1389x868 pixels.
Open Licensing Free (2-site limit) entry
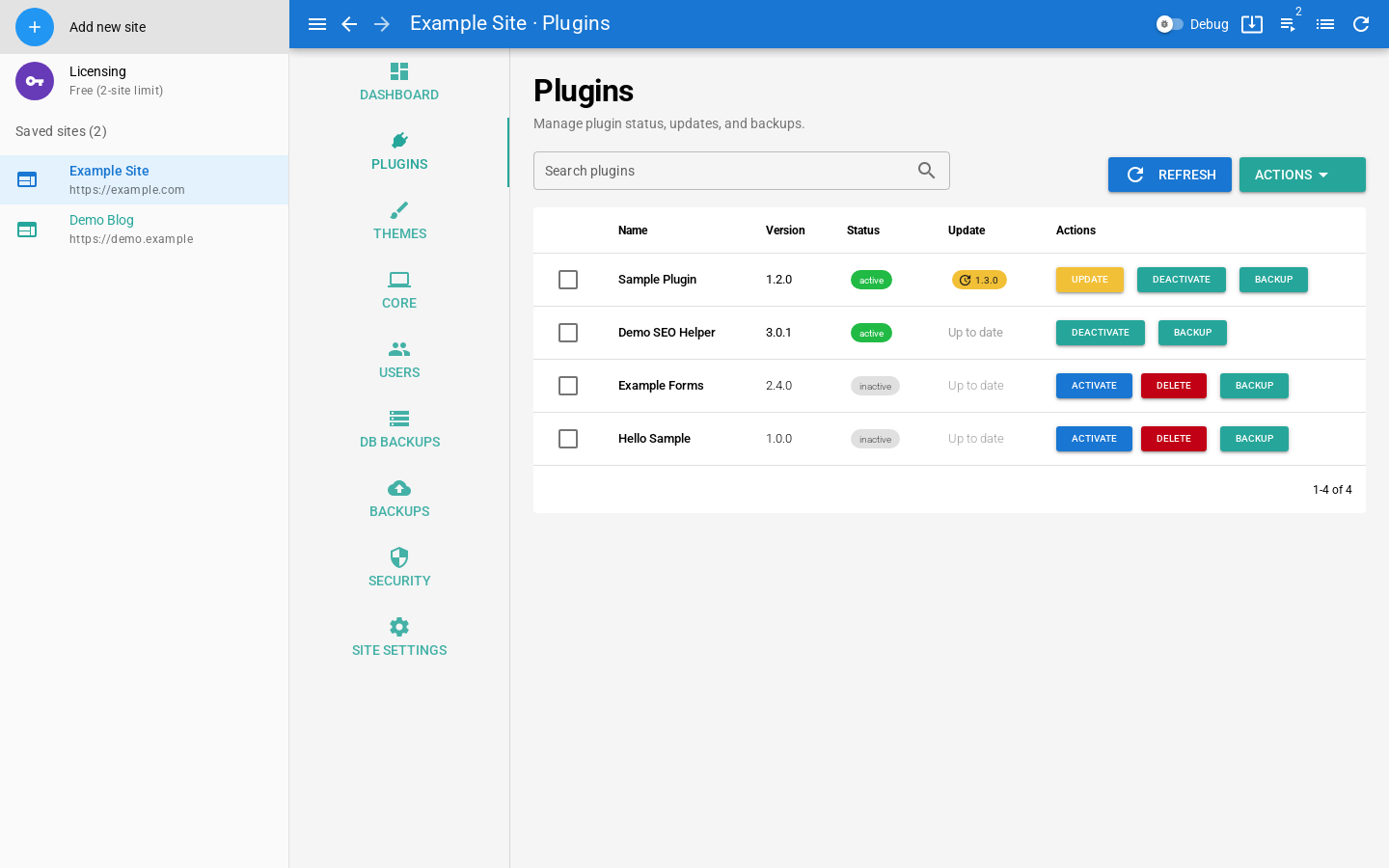tap(144, 81)
